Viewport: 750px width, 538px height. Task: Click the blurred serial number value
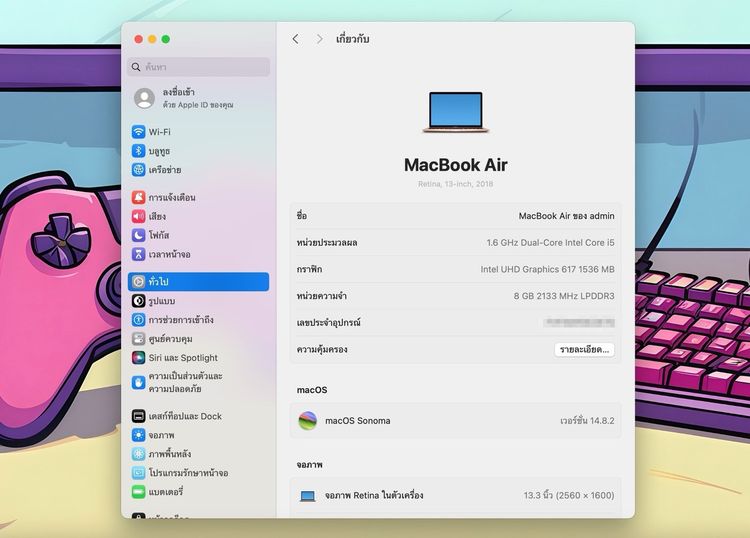tap(579, 322)
